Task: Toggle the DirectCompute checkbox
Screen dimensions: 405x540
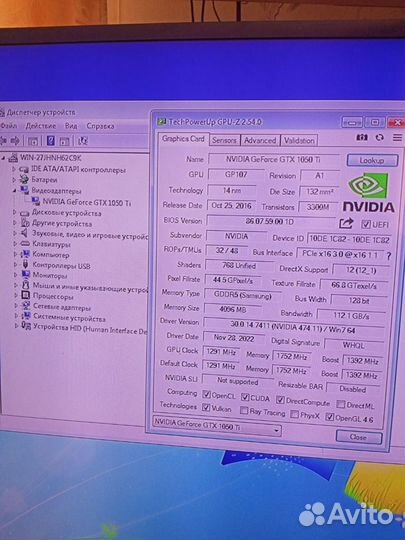Action: [x=280, y=400]
